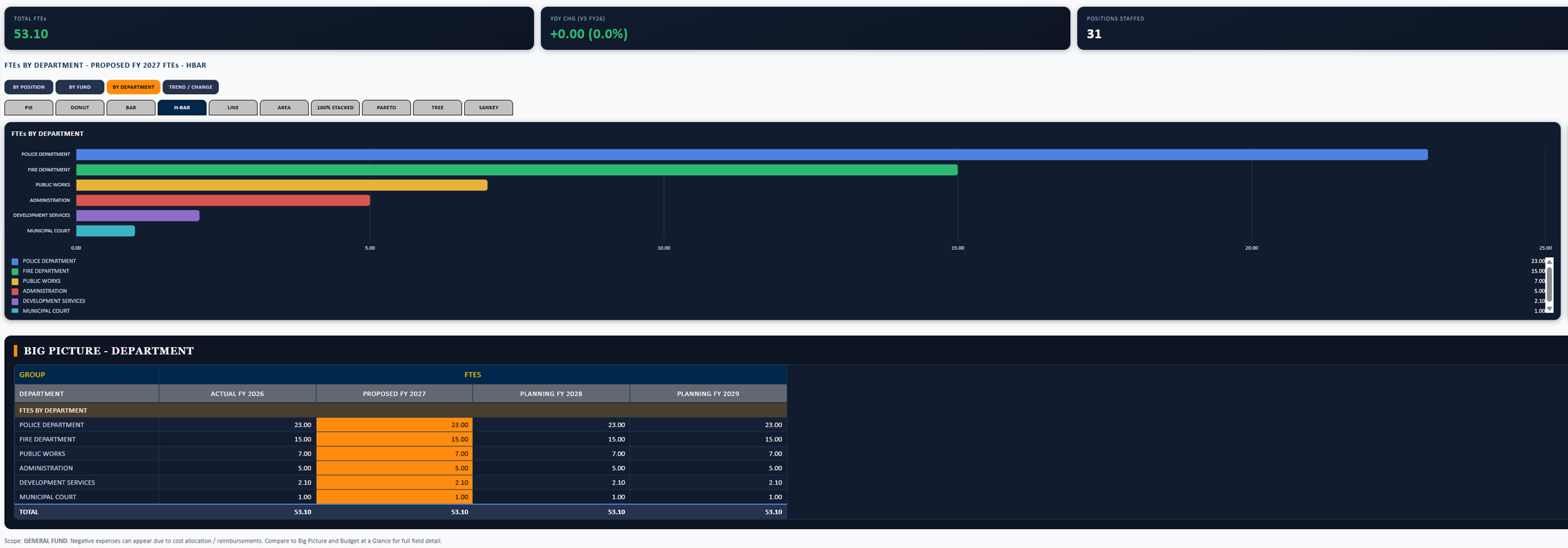Click the Actual FY 2026 column header

click(237, 394)
